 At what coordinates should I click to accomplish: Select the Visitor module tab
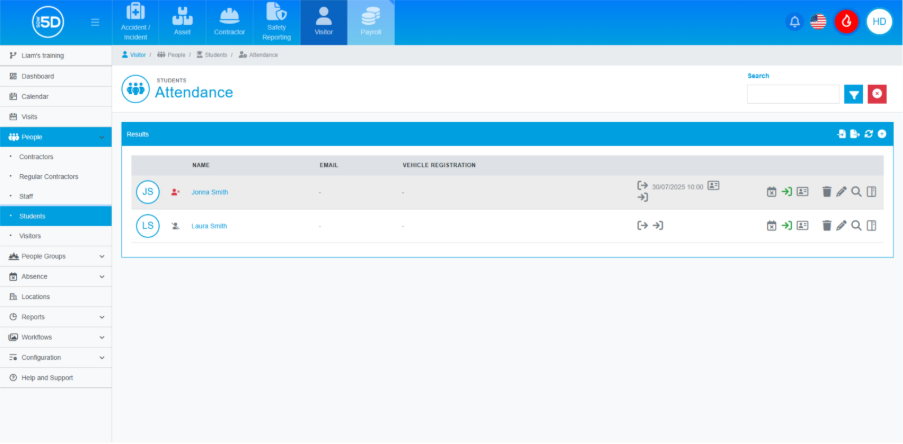coord(324,22)
